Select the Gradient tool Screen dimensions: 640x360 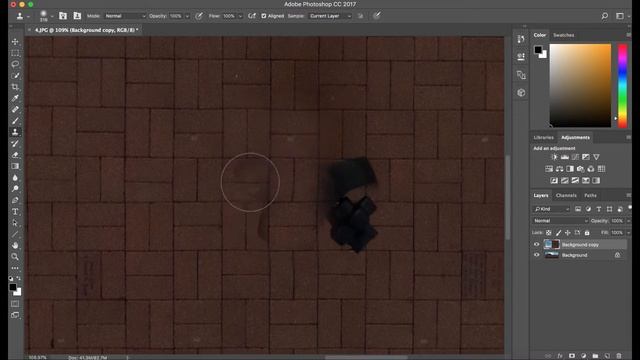coord(15,166)
